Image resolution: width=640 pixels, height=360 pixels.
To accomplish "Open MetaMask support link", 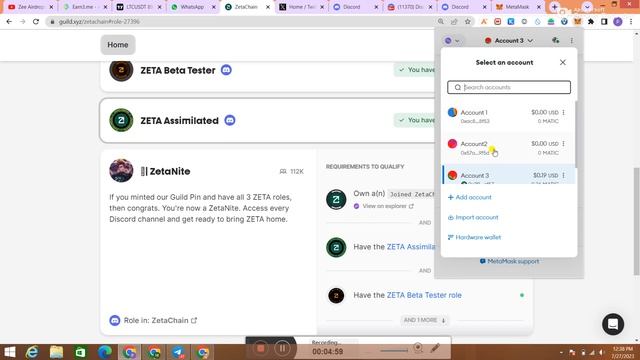I will click(x=509, y=261).
